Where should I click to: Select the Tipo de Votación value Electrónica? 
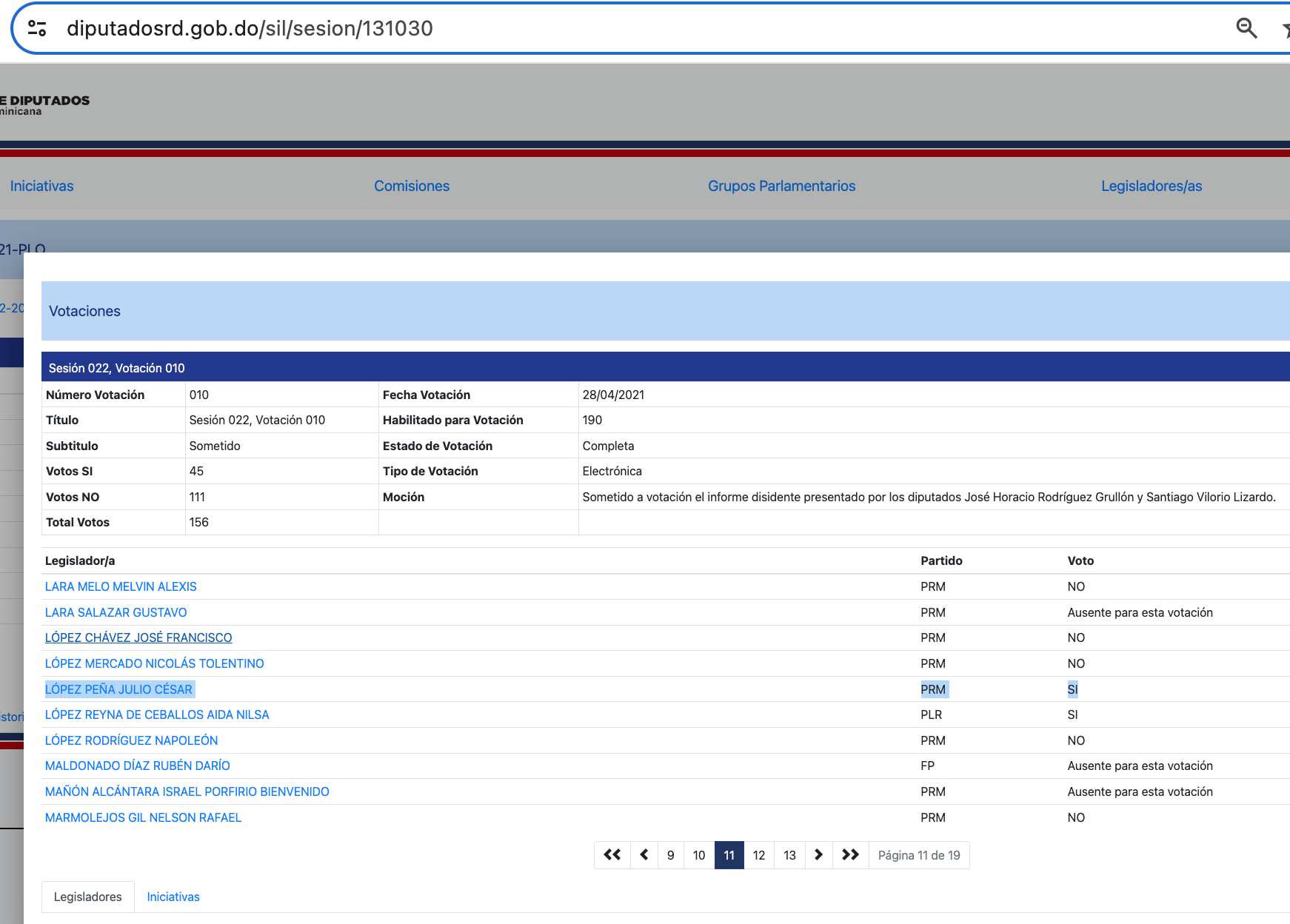(x=612, y=471)
